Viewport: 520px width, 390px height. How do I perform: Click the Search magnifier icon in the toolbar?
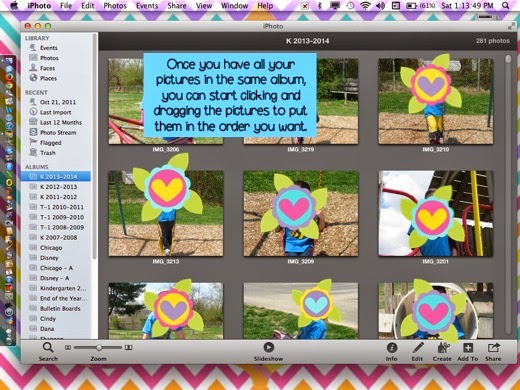tap(48, 348)
